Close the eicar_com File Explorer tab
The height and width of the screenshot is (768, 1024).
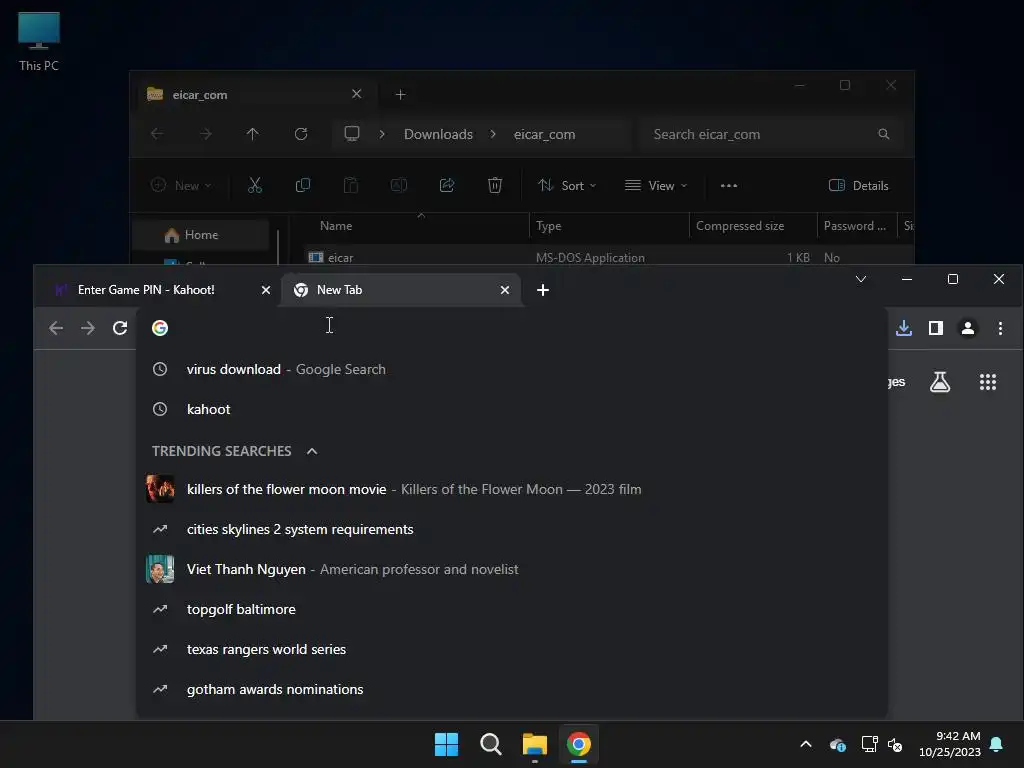(357, 94)
